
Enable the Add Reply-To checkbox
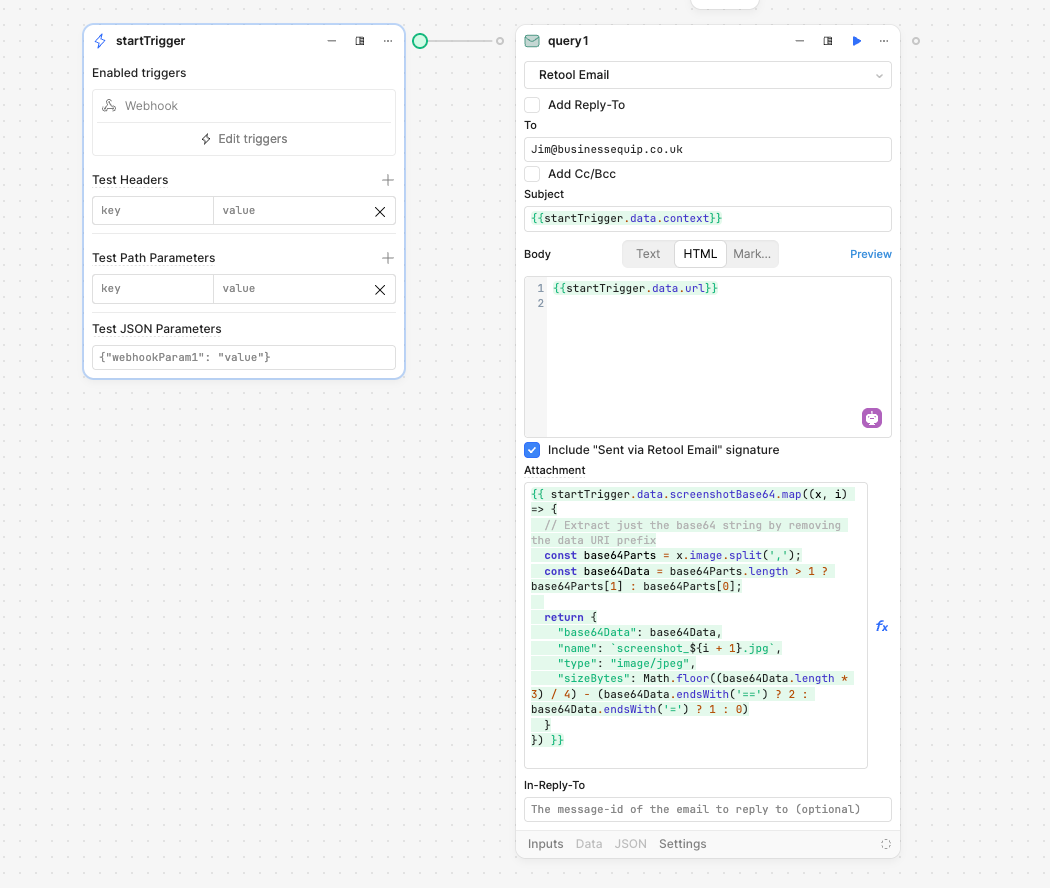pos(533,105)
